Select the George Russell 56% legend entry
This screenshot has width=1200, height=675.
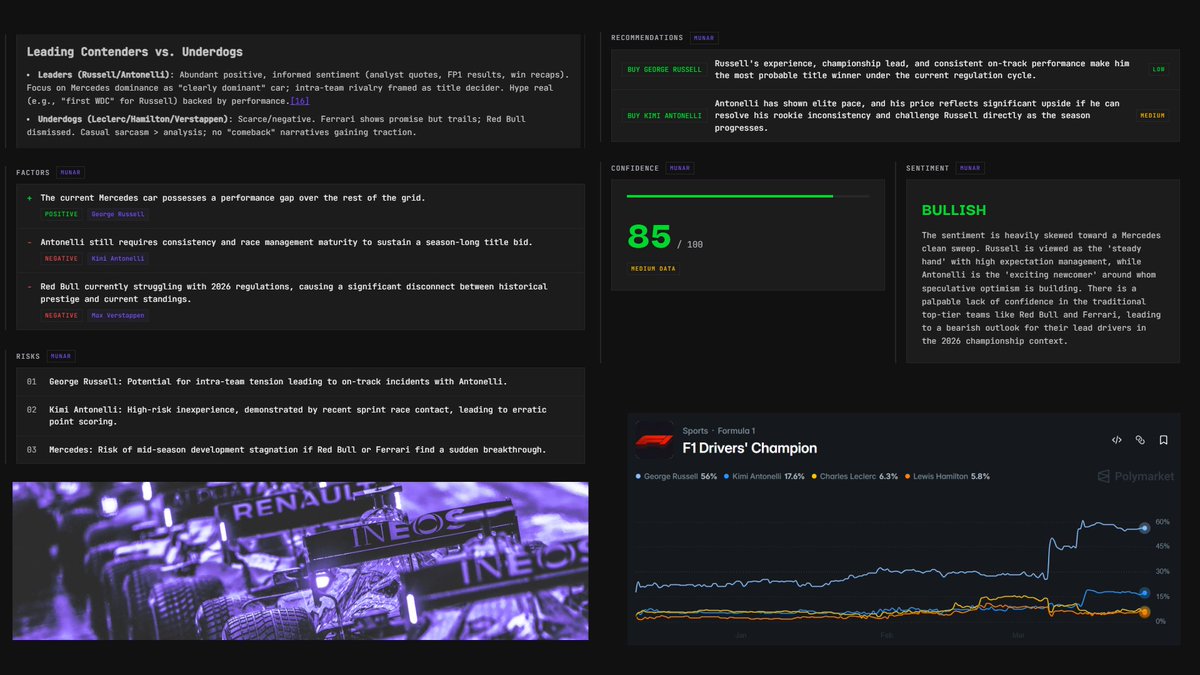click(x=677, y=476)
